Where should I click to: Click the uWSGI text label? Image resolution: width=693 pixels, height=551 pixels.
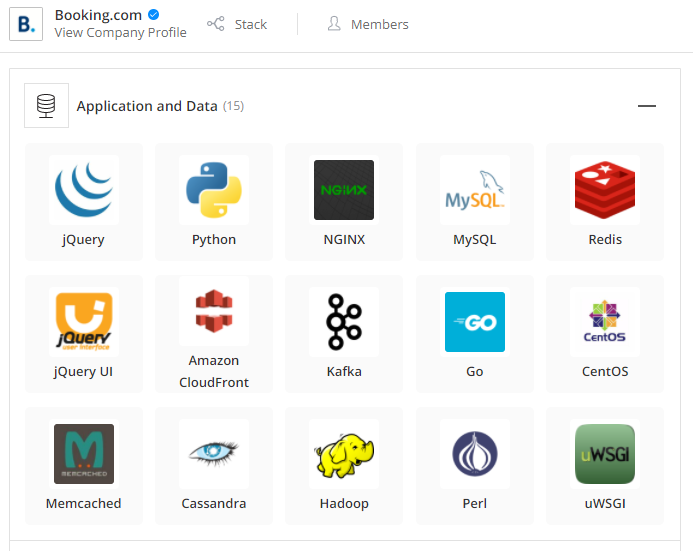click(x=605, y=504)
